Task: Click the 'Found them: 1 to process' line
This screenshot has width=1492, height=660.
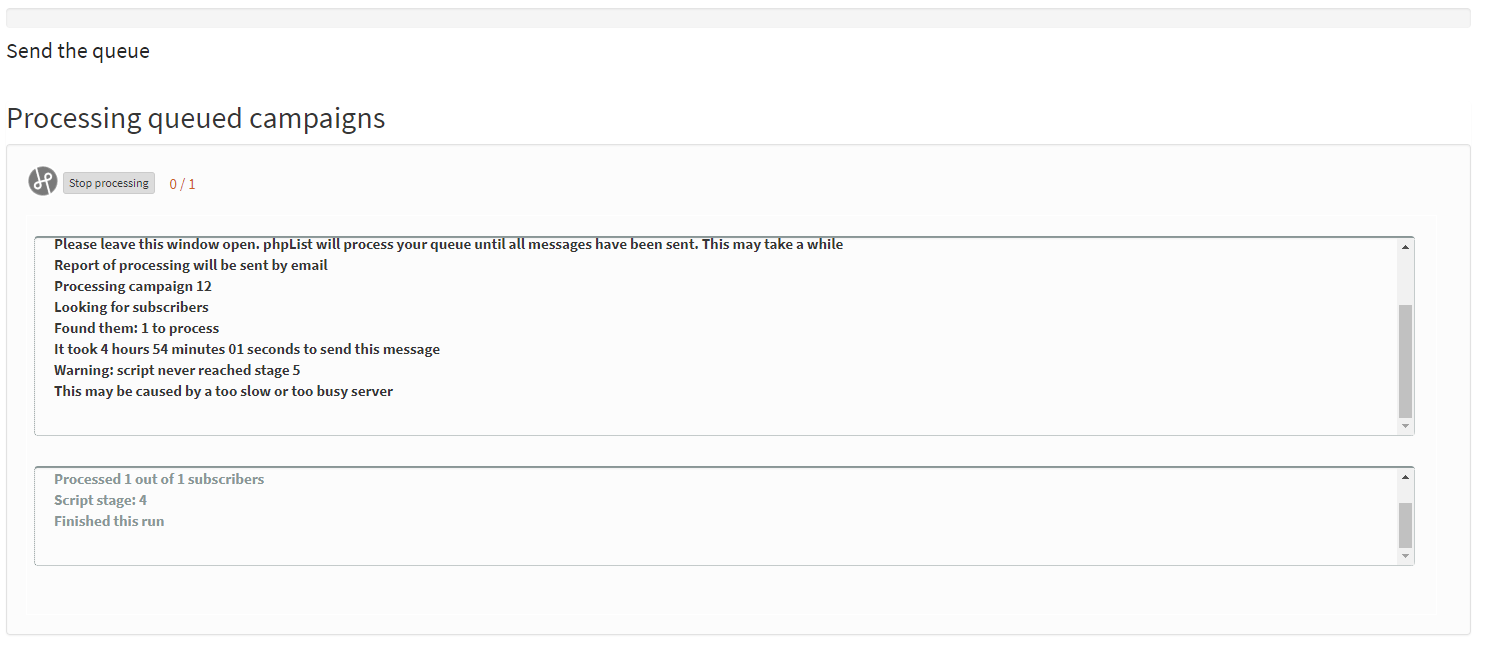Action: tap(136, 328)
